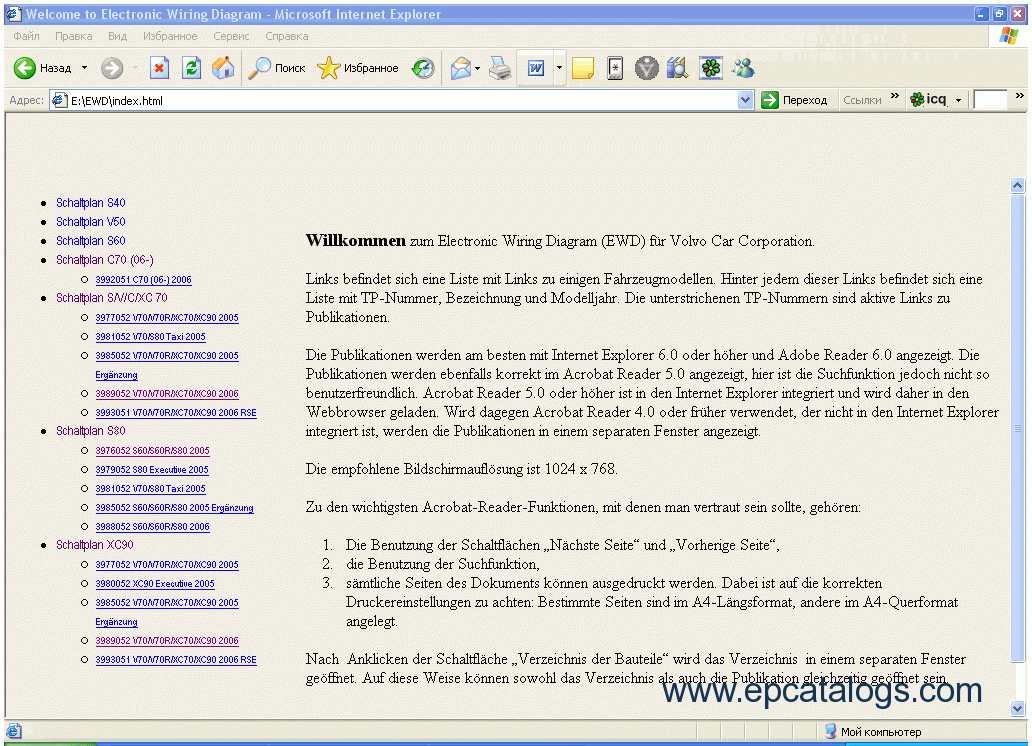1032x746 pixels.
Task: Open publication 3992051 C70 (06-) 2006
Action: pyautogui.click(x=143, y=280)
